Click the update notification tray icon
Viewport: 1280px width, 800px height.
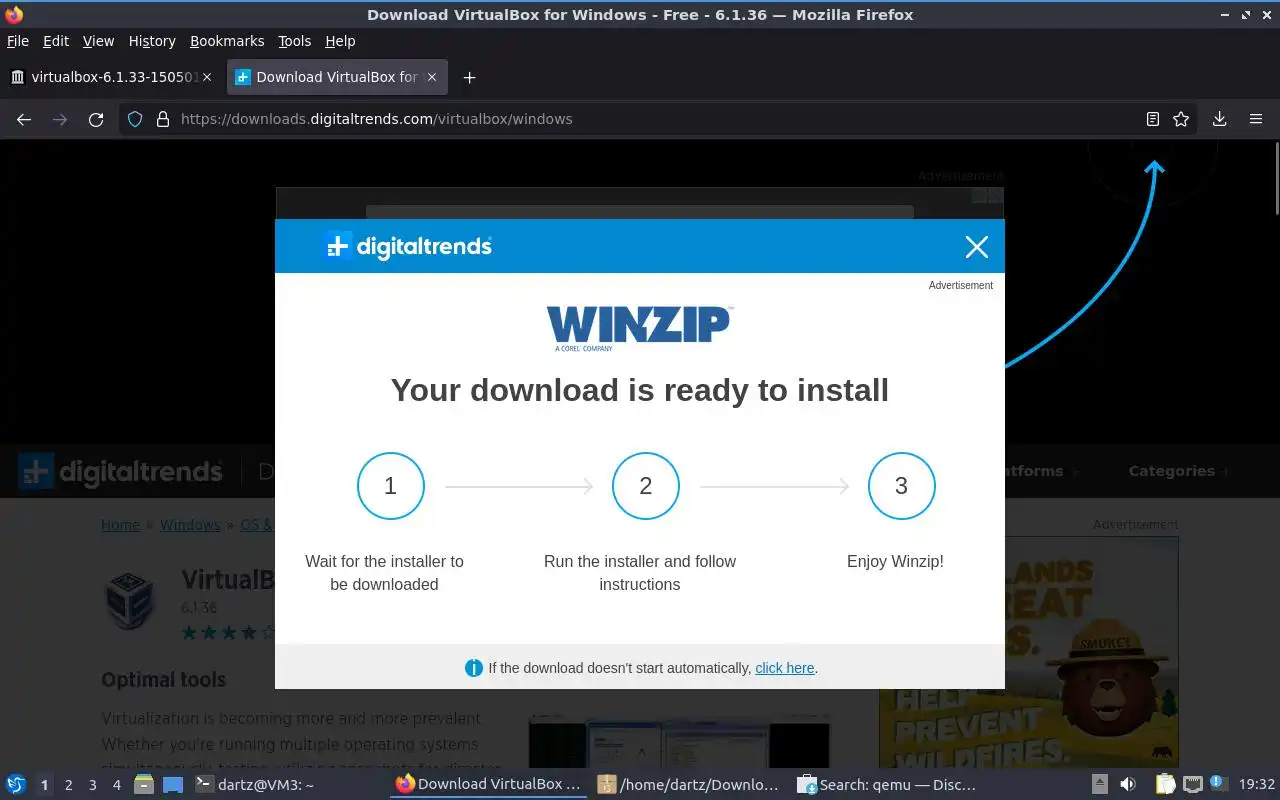pyautogui.click(x=1217, y=783)
